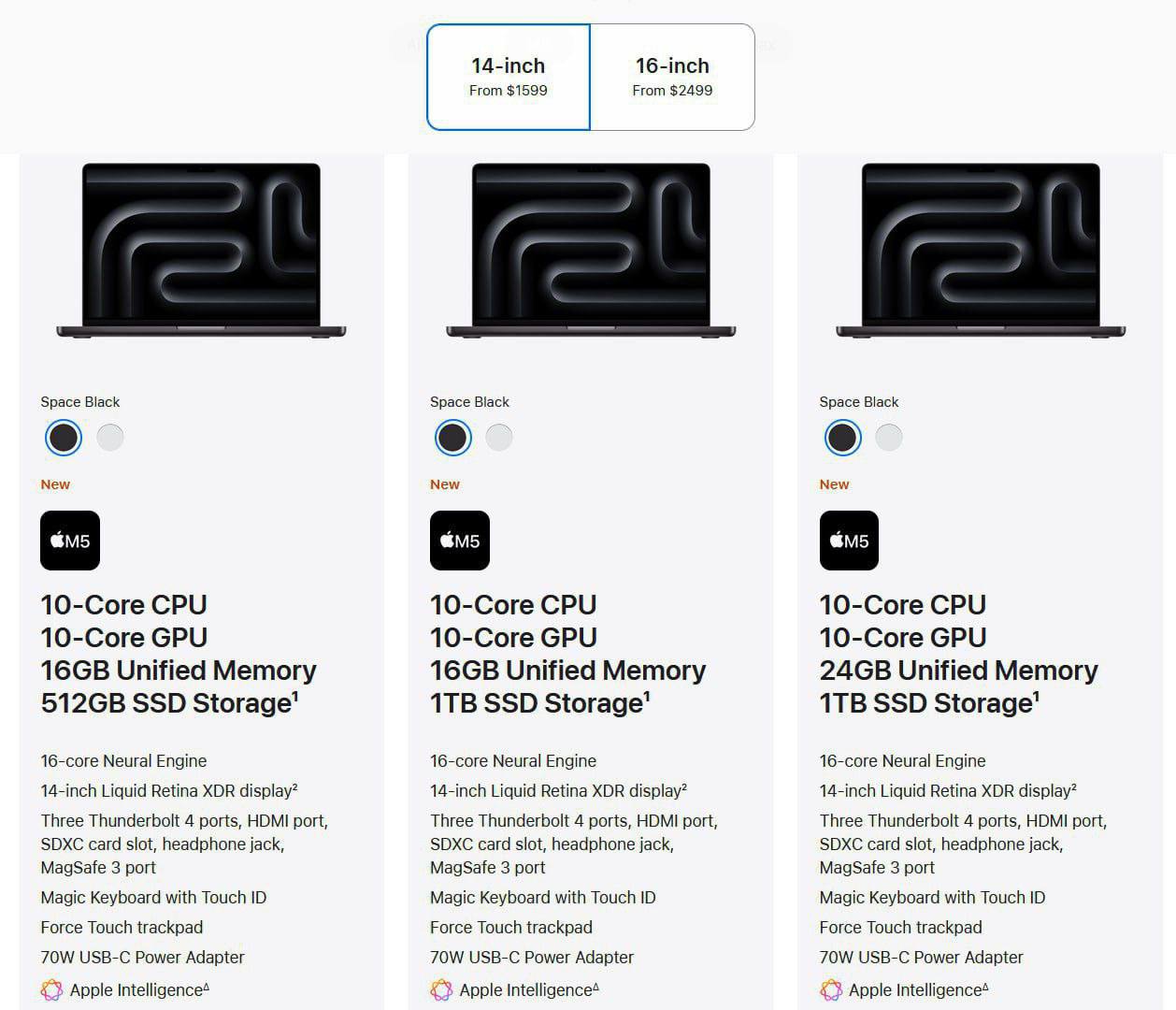Choose Silver swatch for the 512GB model
Image resolution: width=1176 pixels, height=1010 pixels.
pyautogui.click(x=110, y=437)
